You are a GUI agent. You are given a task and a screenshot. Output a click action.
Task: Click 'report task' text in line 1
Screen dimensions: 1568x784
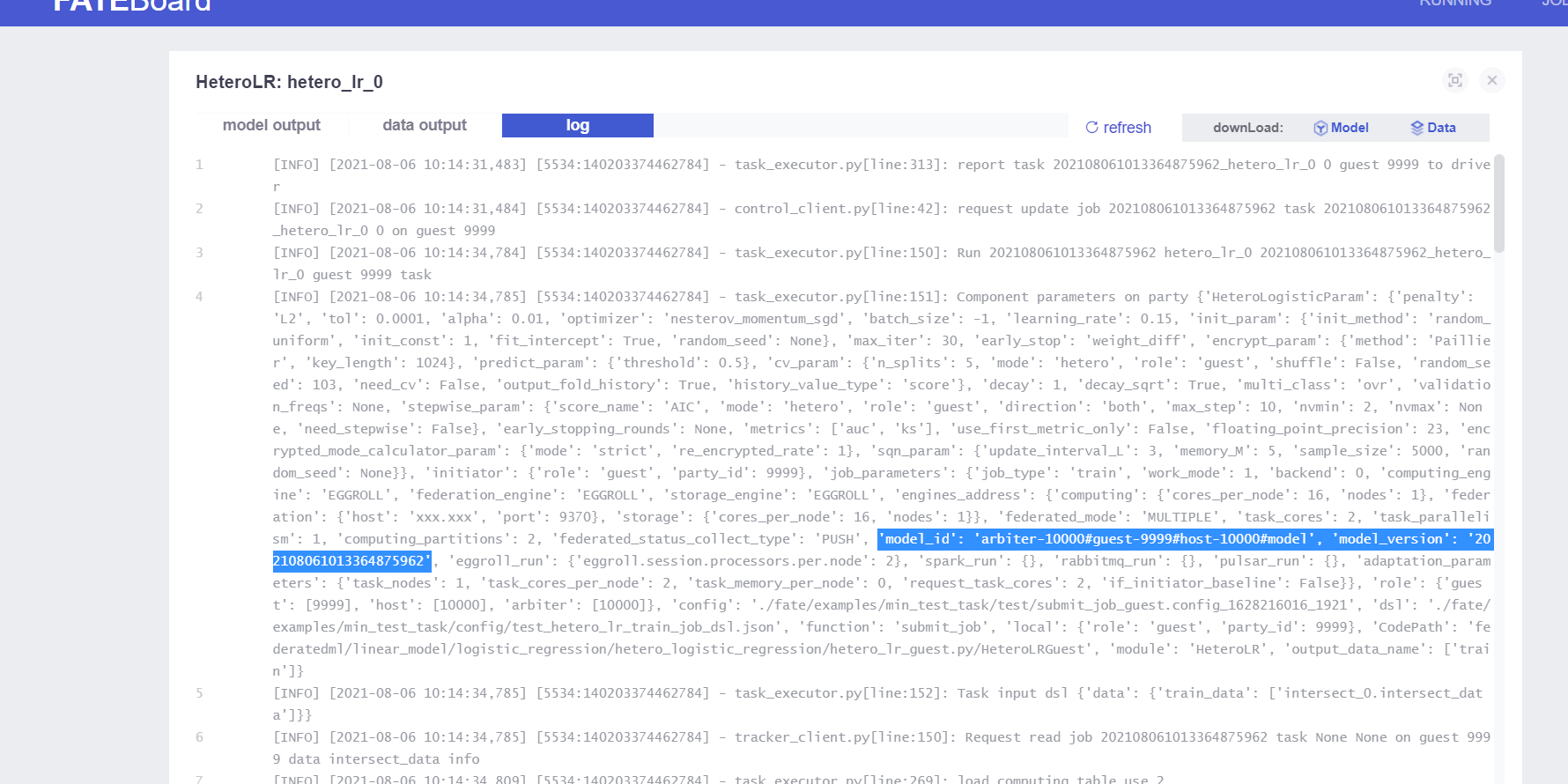pyautogui.click(x=1001, y=165)
